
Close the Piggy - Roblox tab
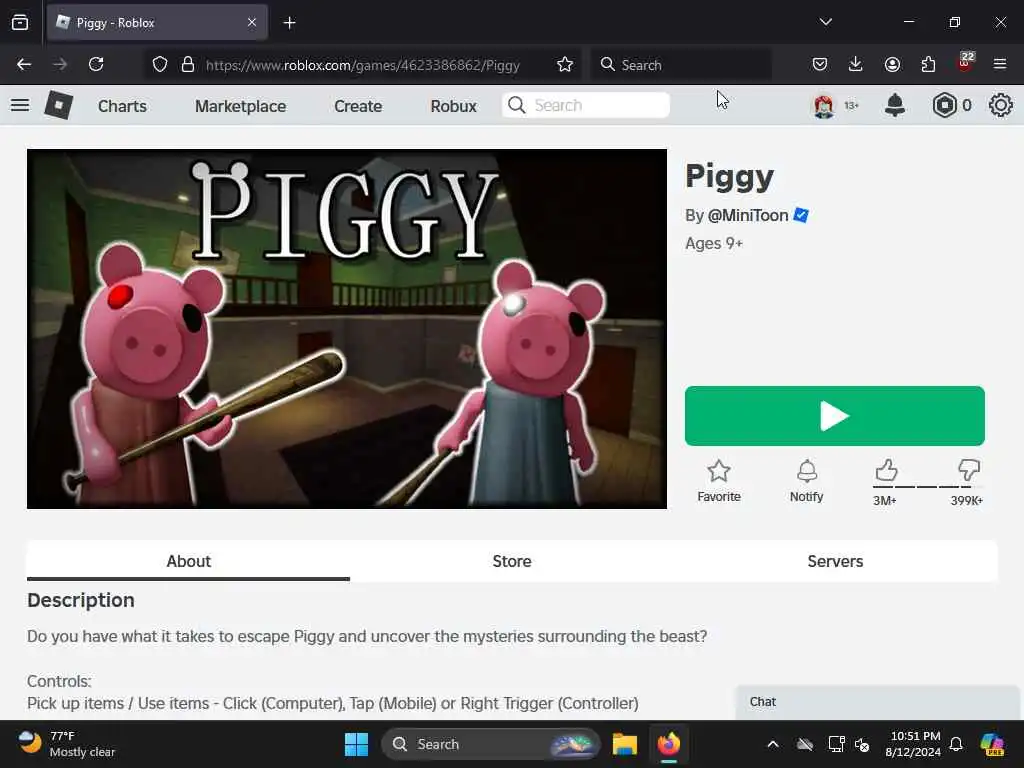tap(252, 22)
